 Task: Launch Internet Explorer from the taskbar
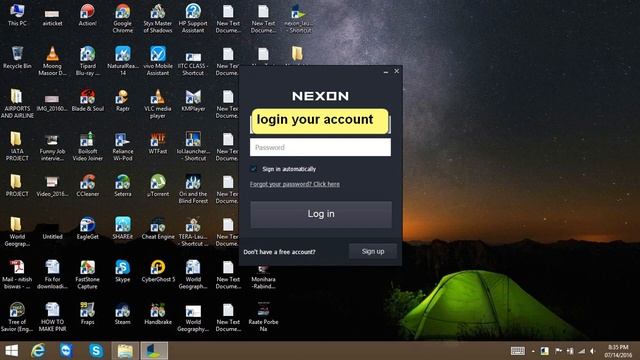(x=38, y=351)
